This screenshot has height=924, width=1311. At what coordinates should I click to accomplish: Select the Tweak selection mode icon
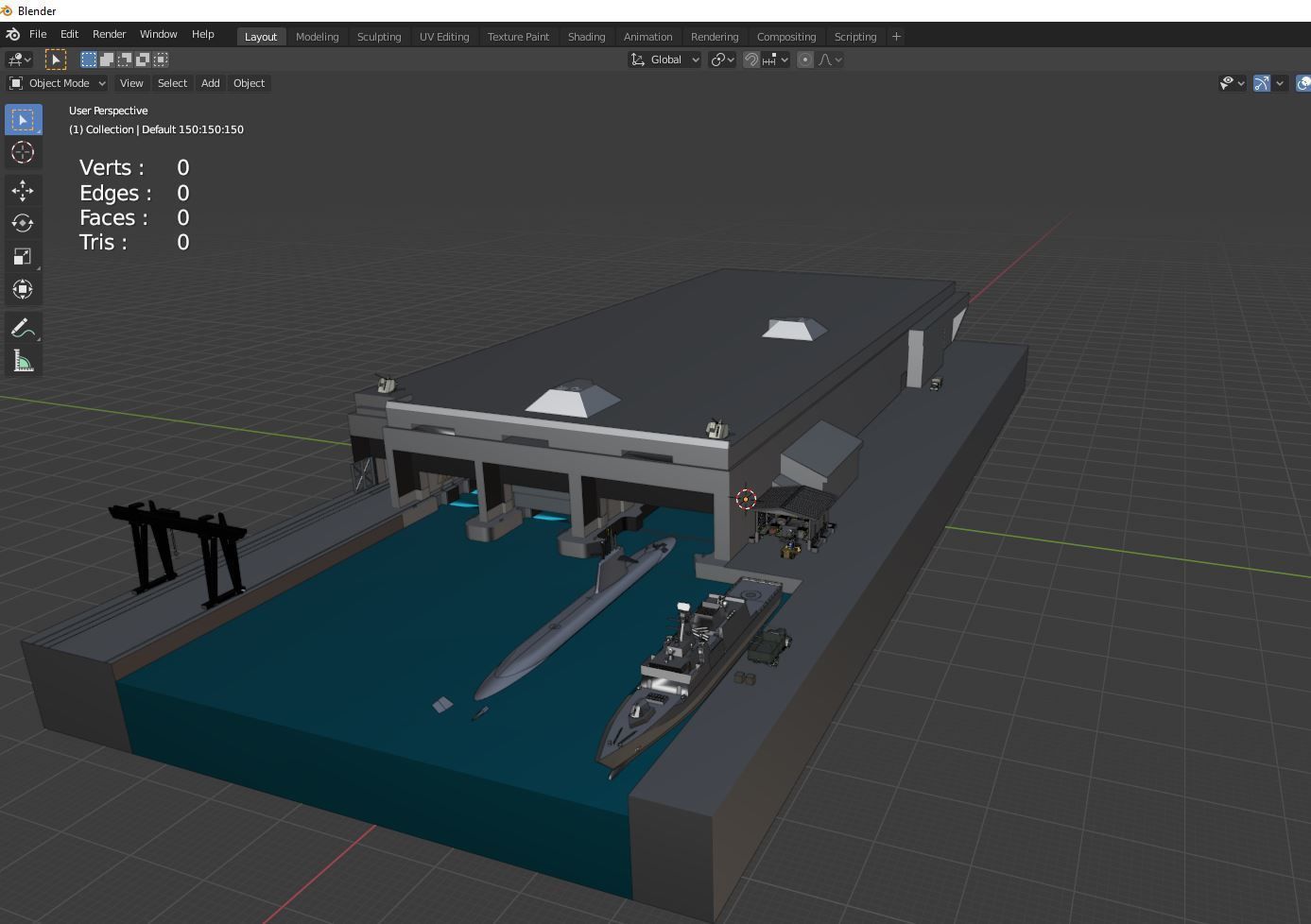[x=56, y=59]
